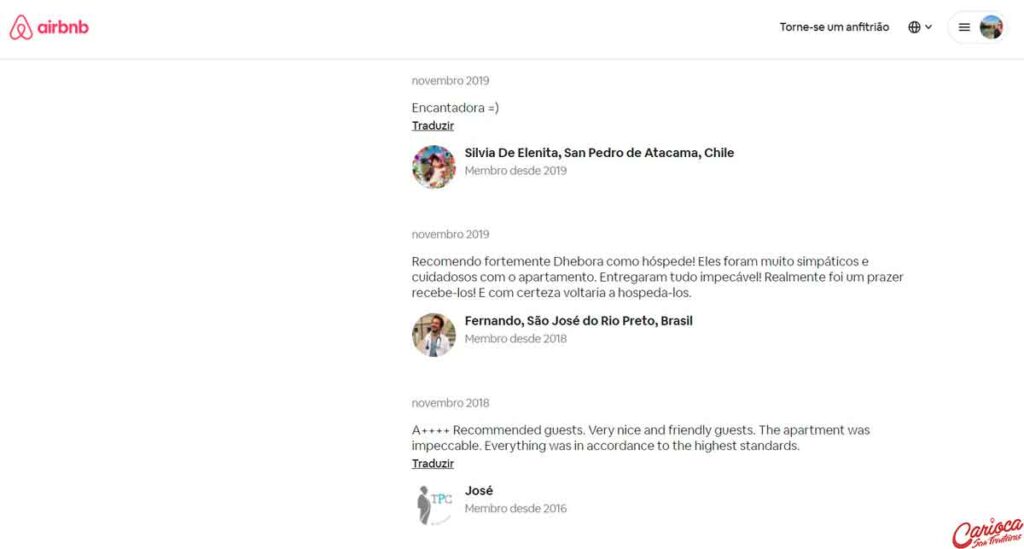Click the name Silvia De Elenita

coord(512,153)
